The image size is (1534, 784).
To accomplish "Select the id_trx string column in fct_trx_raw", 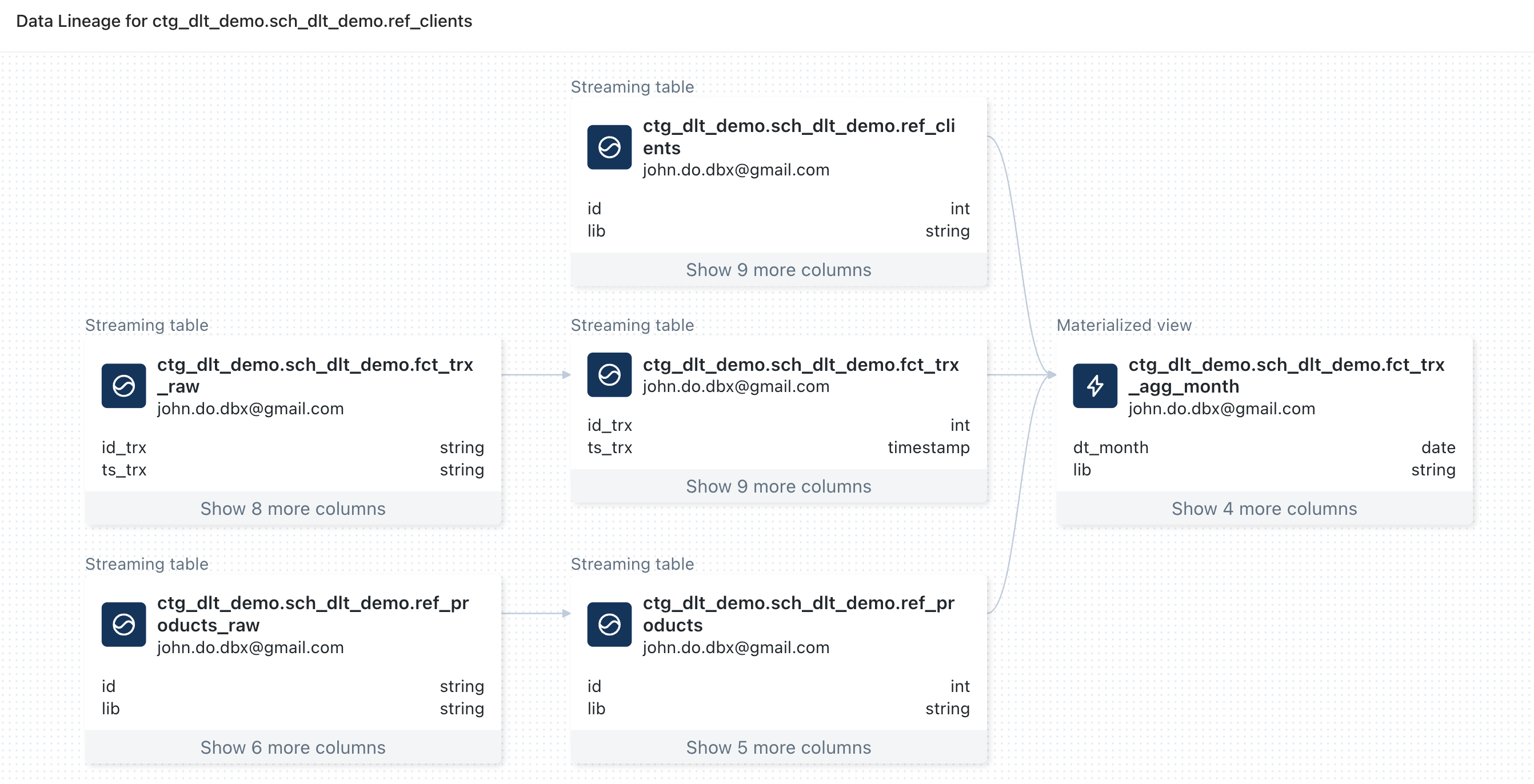I will coord(293,447).
